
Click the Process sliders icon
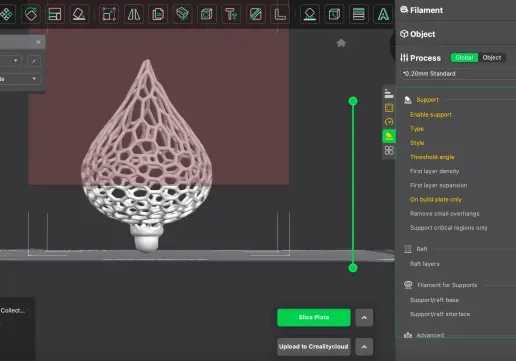[x=404, y=58]
